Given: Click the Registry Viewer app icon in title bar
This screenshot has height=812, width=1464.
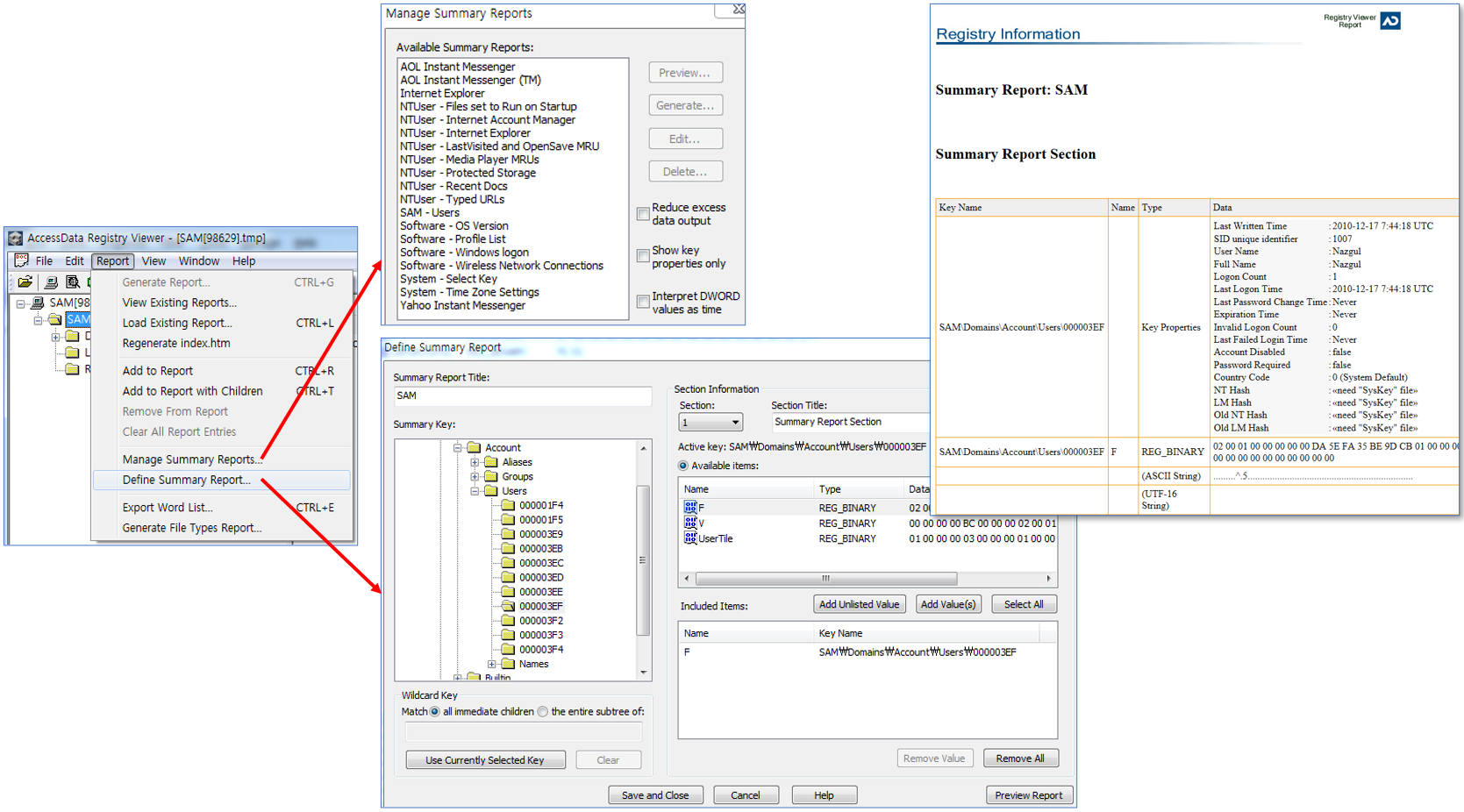Looking at the screenshot, I should coord(16,238).
